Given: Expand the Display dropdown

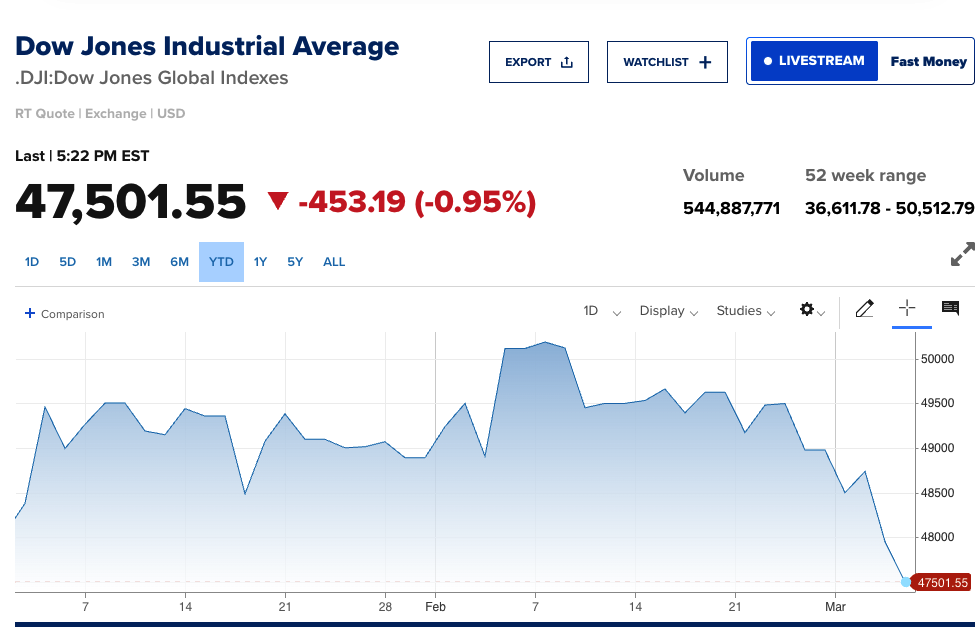Looking at the screenshot, I should point(669,311).
